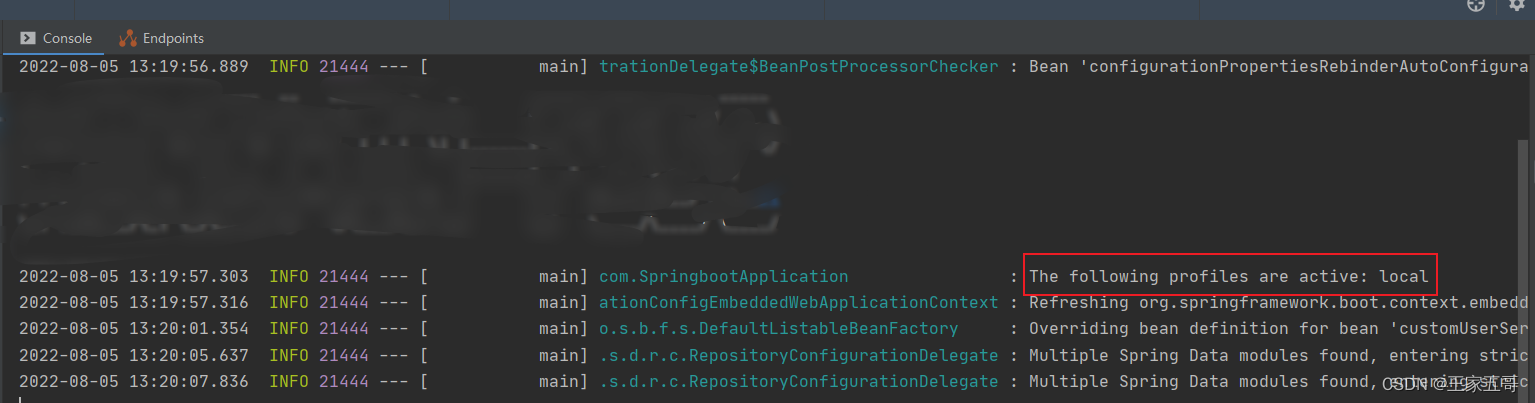Click RepositoryConfigurationDelegate logger in 13:20:07.836 row
This screenshot has width=1535, height=403.
[799, 381]
